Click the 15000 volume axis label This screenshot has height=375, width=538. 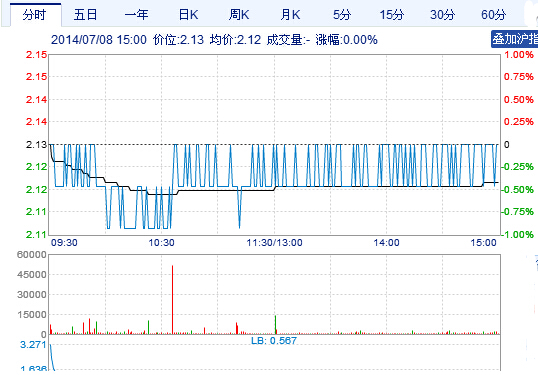click(32, 315)
